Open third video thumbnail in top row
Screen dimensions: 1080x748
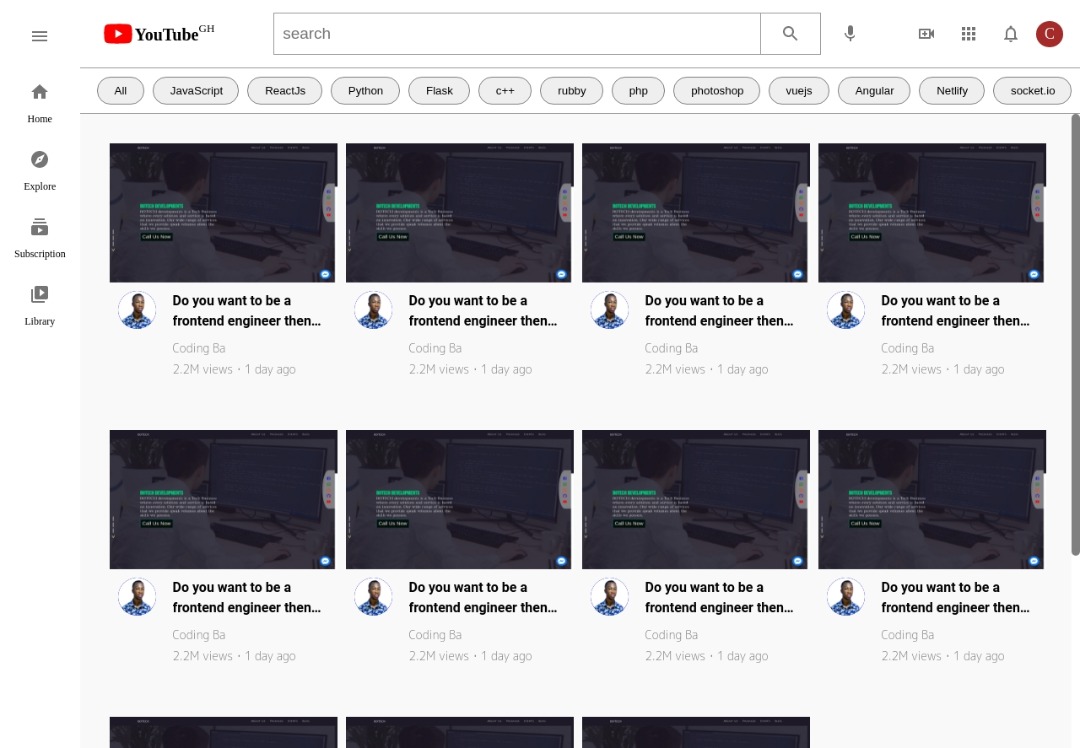696,213
